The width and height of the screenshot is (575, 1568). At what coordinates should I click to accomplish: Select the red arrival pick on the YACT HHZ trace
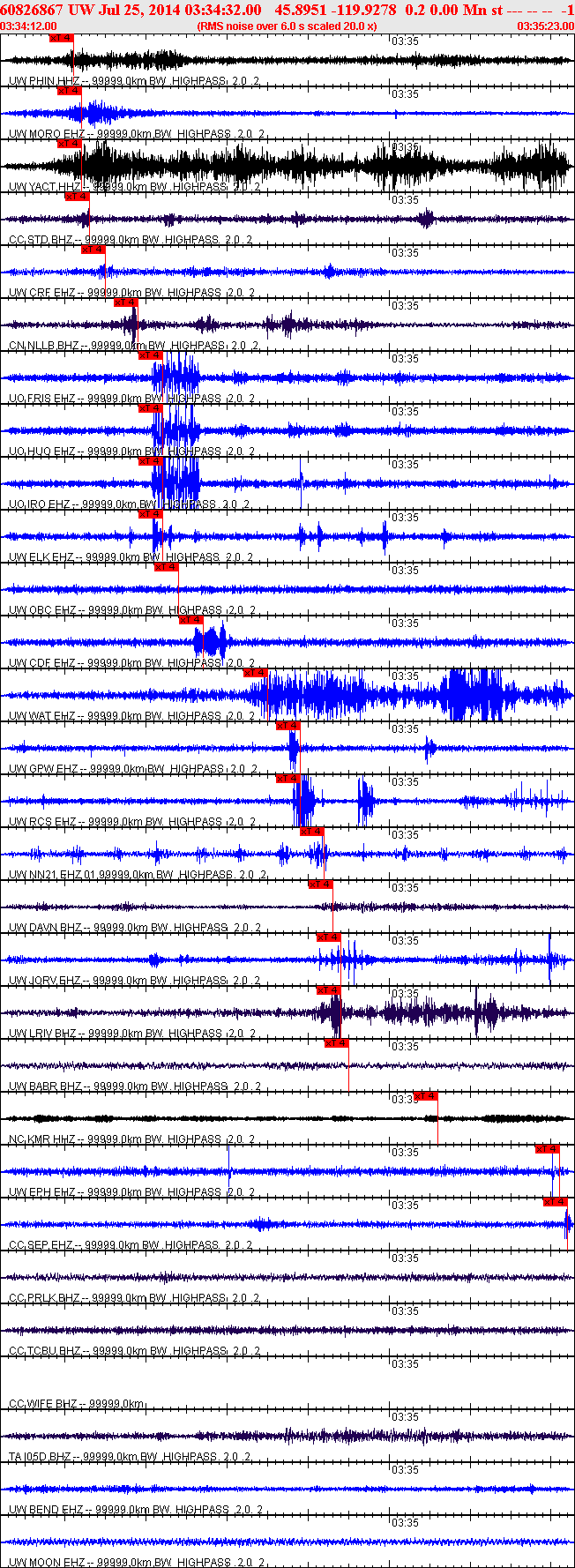pos(70,144)
